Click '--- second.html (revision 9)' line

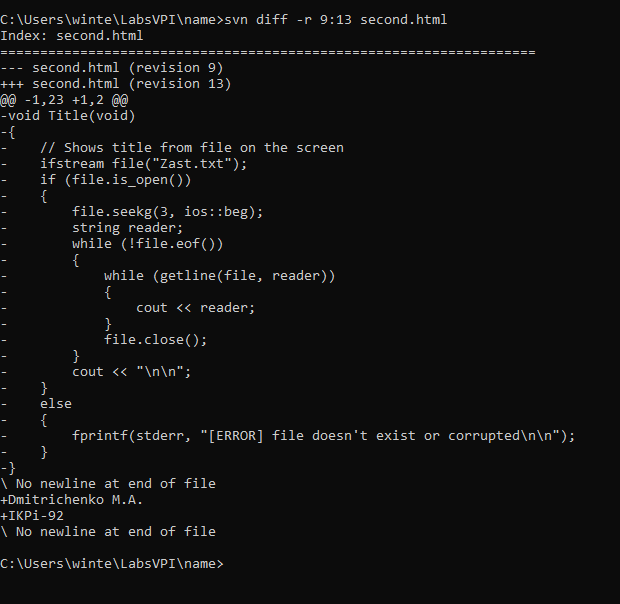click(x=112, y=68)
